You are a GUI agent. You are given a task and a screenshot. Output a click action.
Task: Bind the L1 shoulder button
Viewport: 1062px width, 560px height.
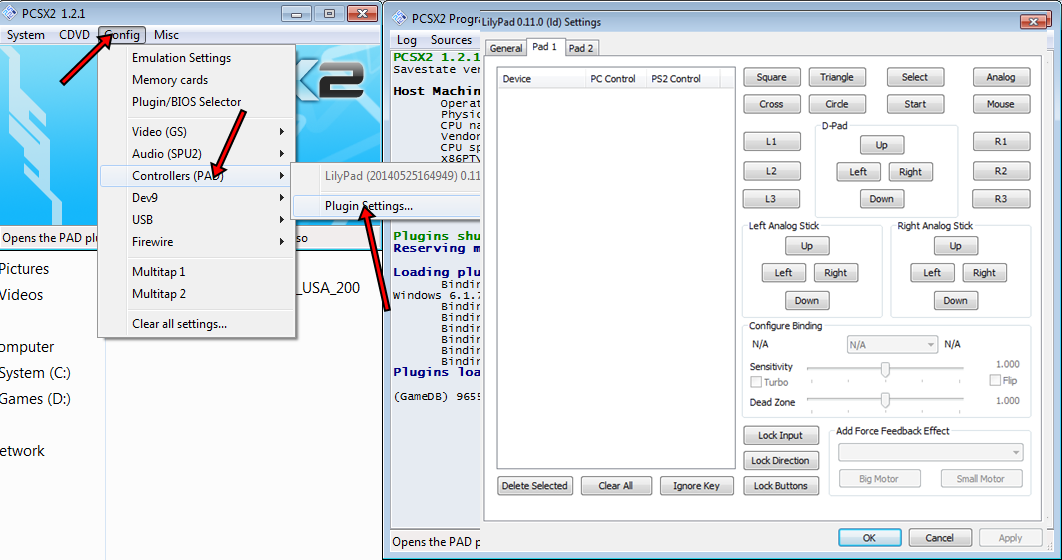click(x=771, y=142)
